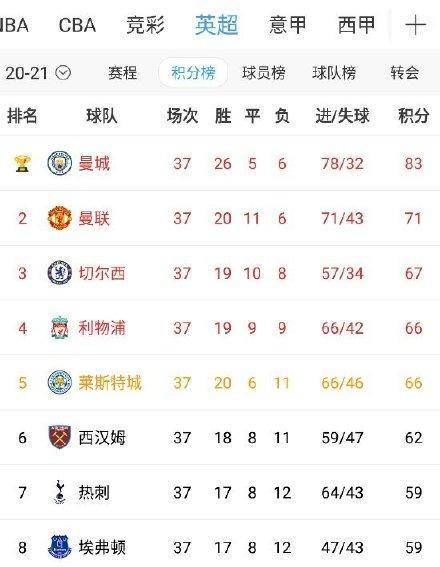Open the 转会 transfers sub-tab

(x=405, y=73)
